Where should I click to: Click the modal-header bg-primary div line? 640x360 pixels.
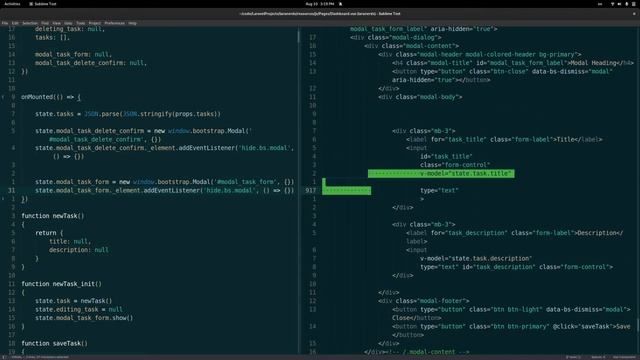pyautogui.click(x=480, y=54)
